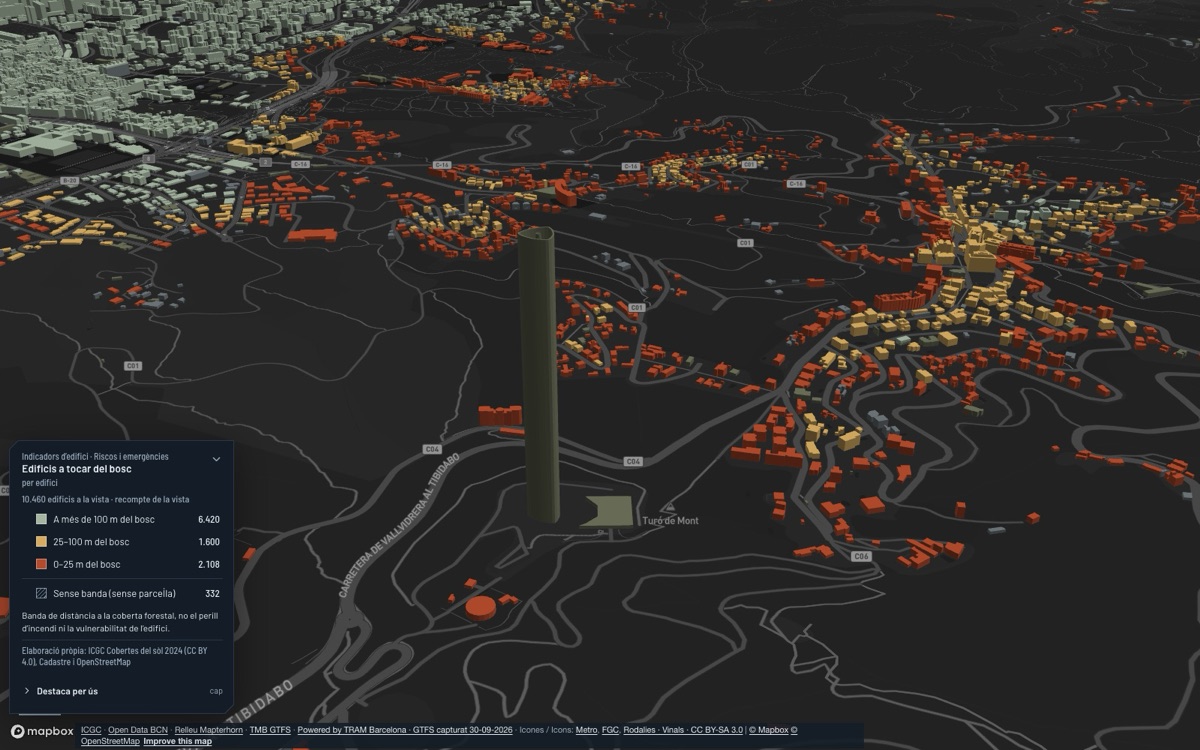The height and width of the screenshot is (750, 1200).
Task: Click the 'Banda de distància a la coberta' description
Action: point(121,623)
